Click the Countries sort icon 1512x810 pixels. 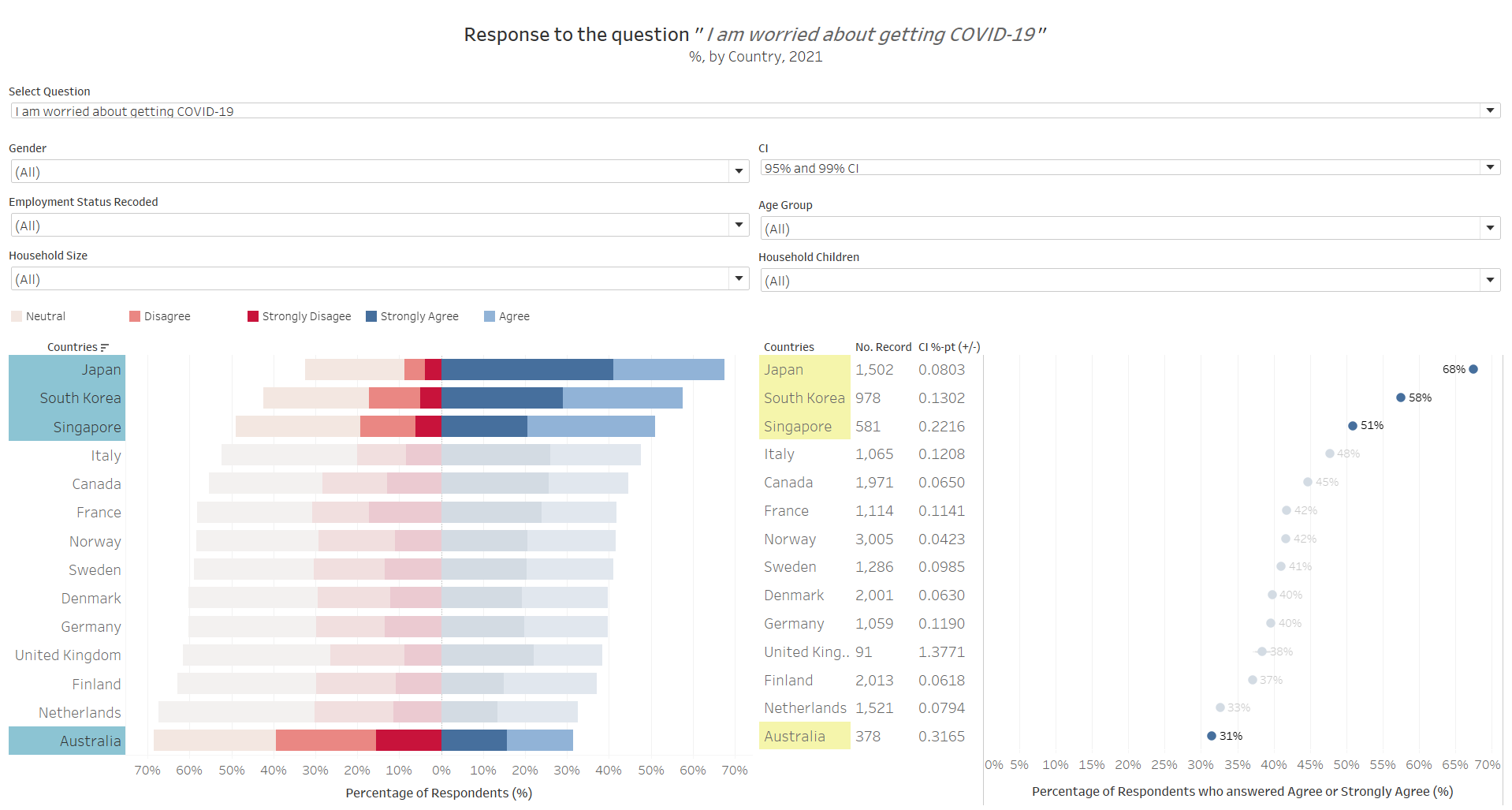coord(105,348)
